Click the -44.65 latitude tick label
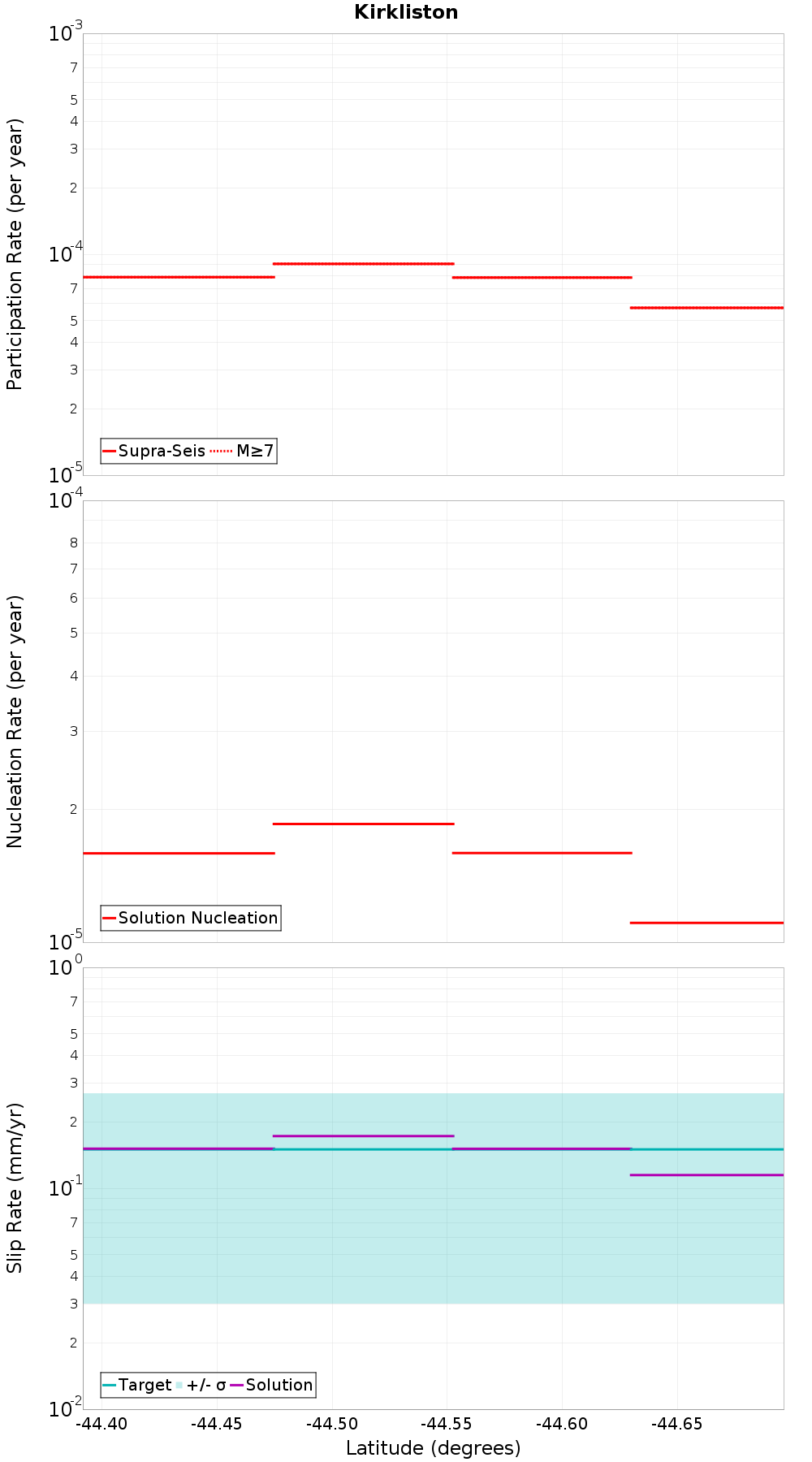This screenshot has width=812, height=1462. 677,1424
